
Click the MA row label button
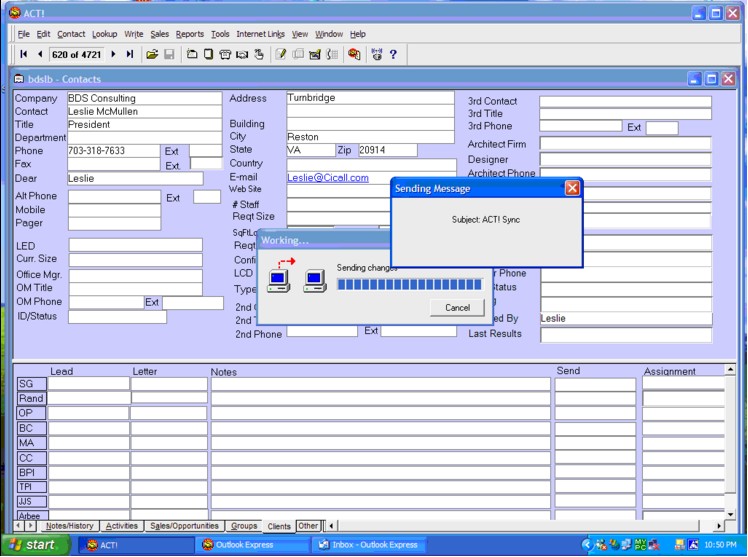[31, 443]
